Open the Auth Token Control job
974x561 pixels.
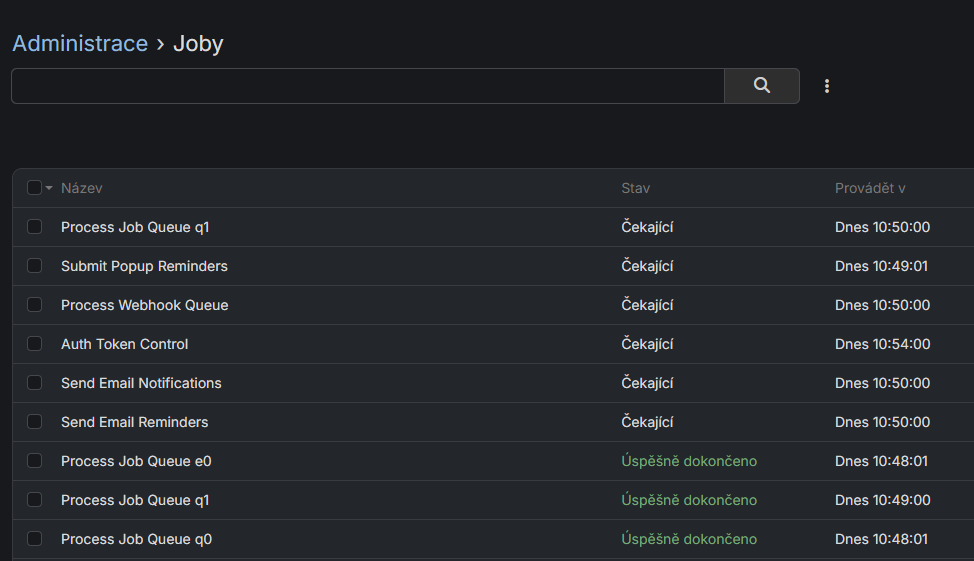click(x=124, y=344)
